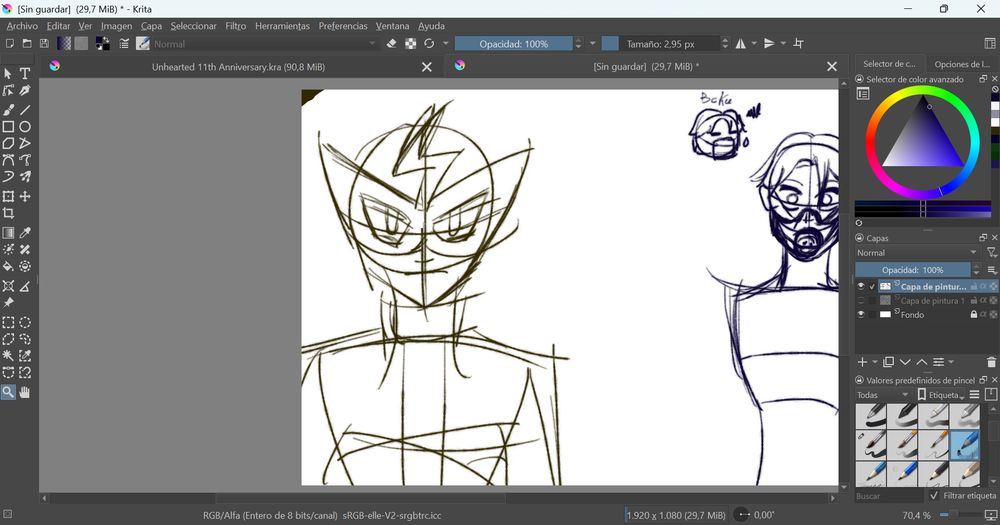This screenshot has width=1000, height=525.
Task: Select the Crop tool
Action: tap(8, 214)
